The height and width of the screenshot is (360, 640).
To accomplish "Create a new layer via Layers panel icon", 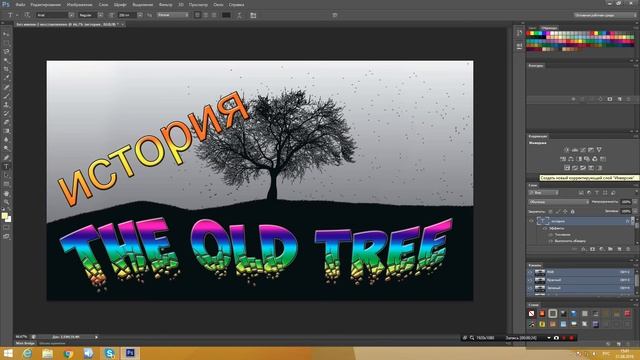I will pos(619,249).
